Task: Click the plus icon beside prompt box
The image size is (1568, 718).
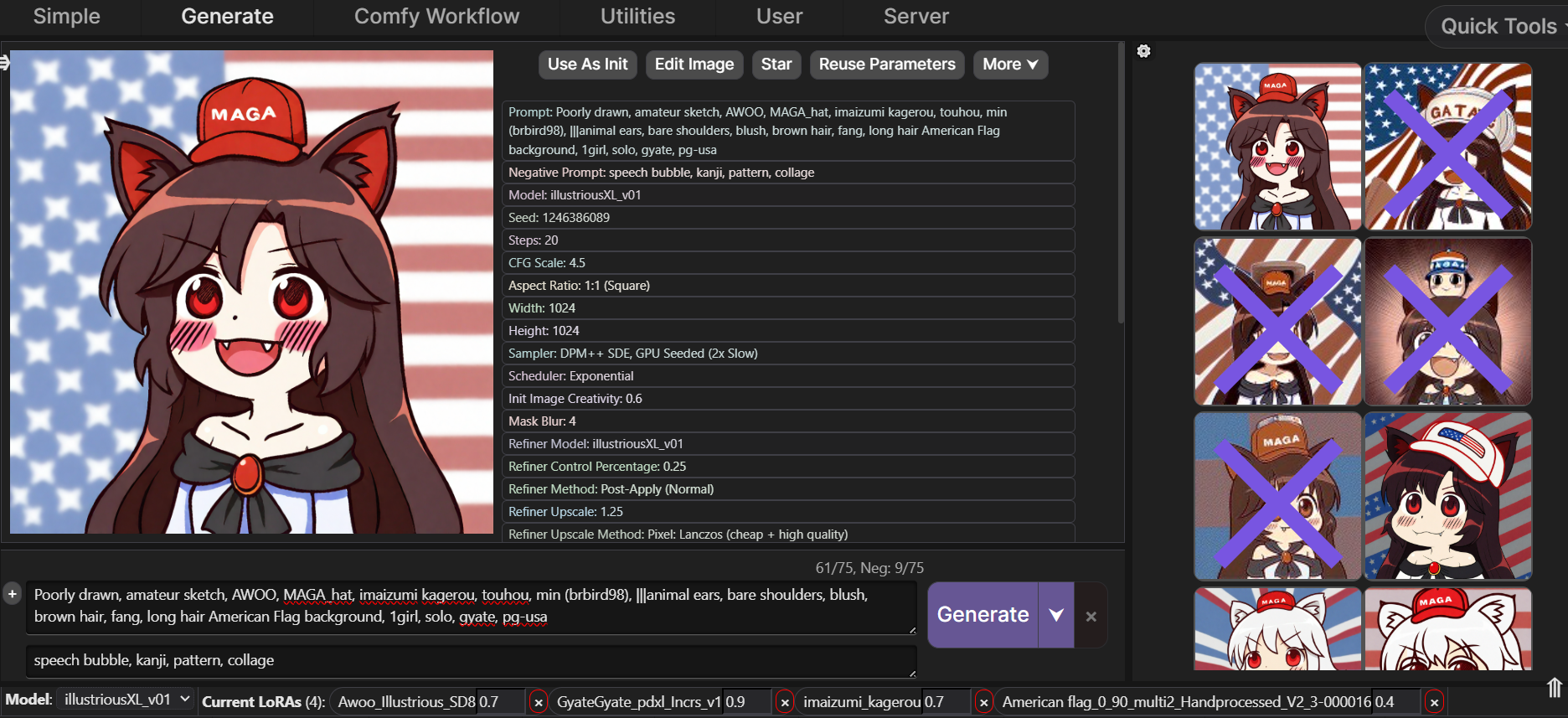Action: click(12, 594)
